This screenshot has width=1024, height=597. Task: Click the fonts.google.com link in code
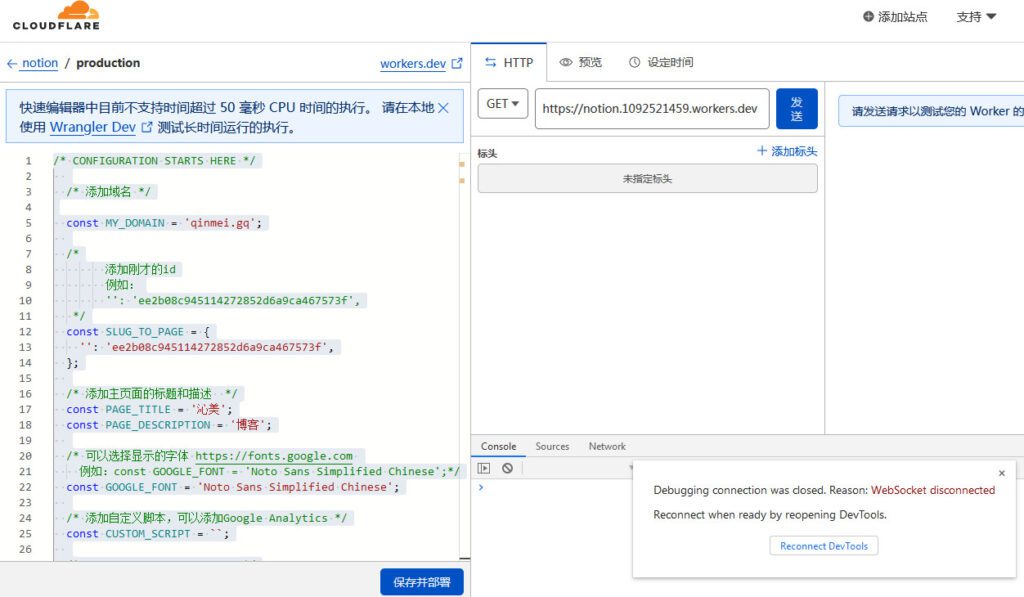click(274, 456)
